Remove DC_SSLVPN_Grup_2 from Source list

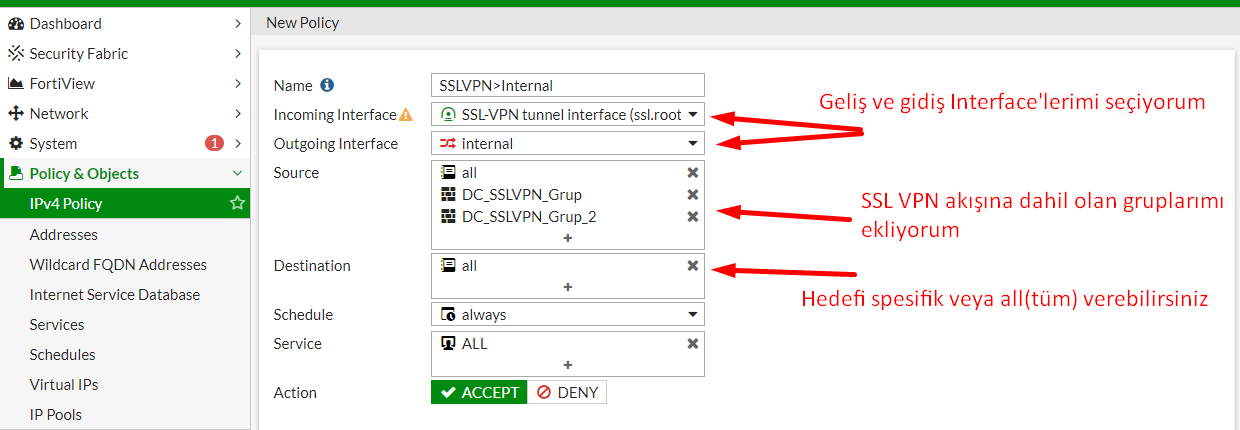(x=692, y=216)
